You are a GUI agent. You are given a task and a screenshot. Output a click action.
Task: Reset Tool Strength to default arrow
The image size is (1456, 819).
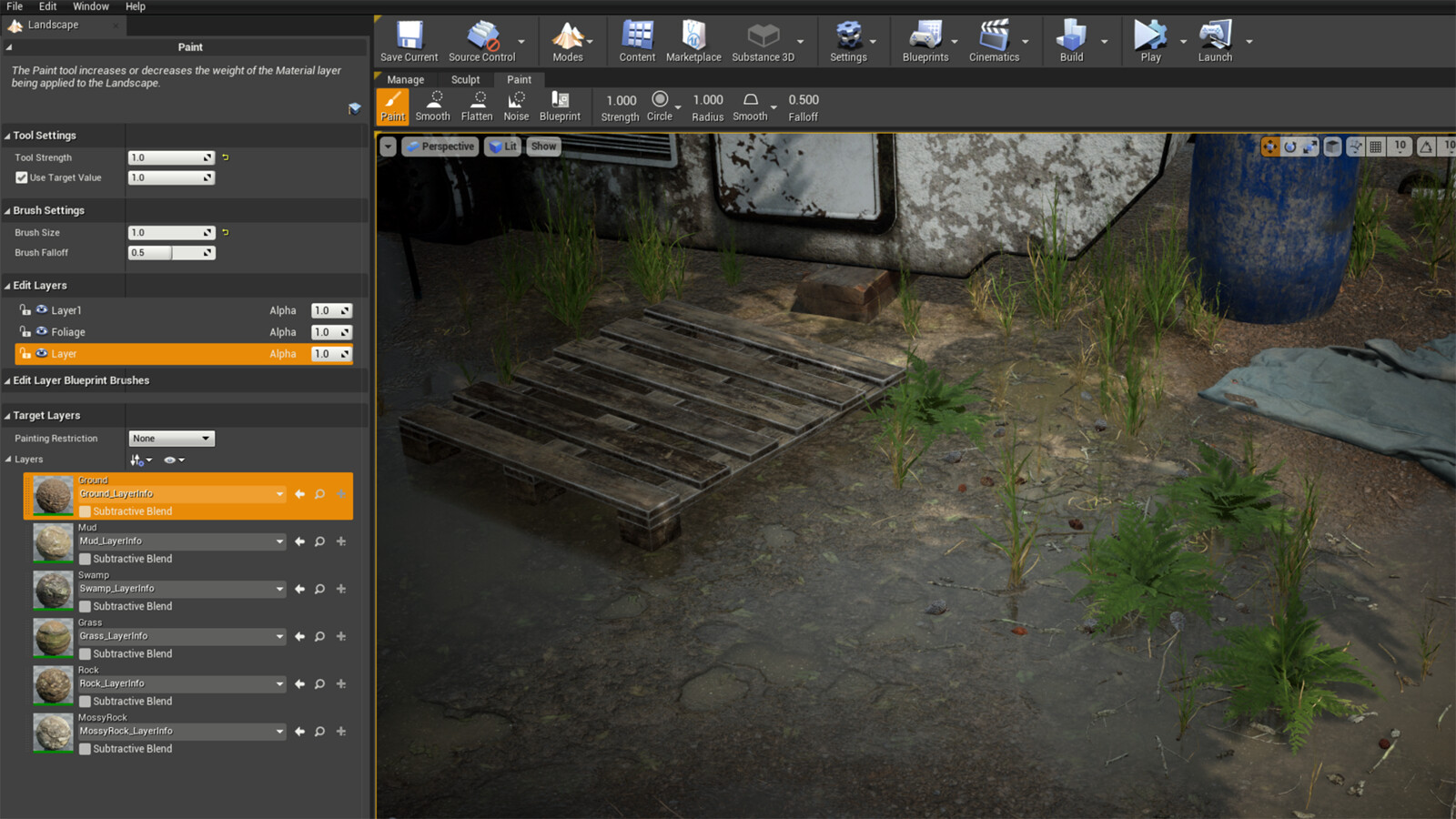pos(226,157)
